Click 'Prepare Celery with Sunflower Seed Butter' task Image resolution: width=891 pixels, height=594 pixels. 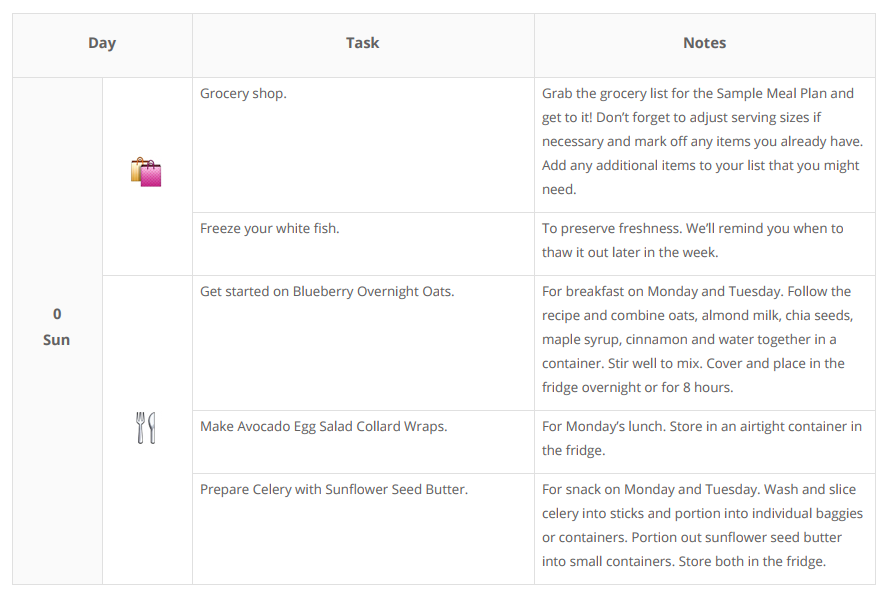tap(334, 489)
